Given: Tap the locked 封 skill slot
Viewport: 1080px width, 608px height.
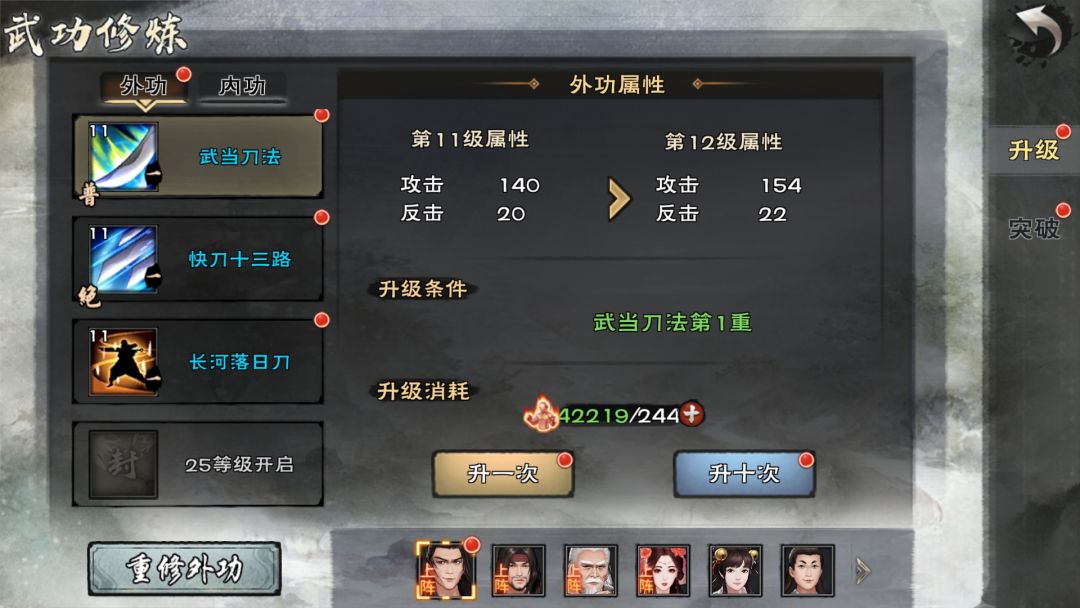Looking at the screenshot, I should tap(123, 464).
